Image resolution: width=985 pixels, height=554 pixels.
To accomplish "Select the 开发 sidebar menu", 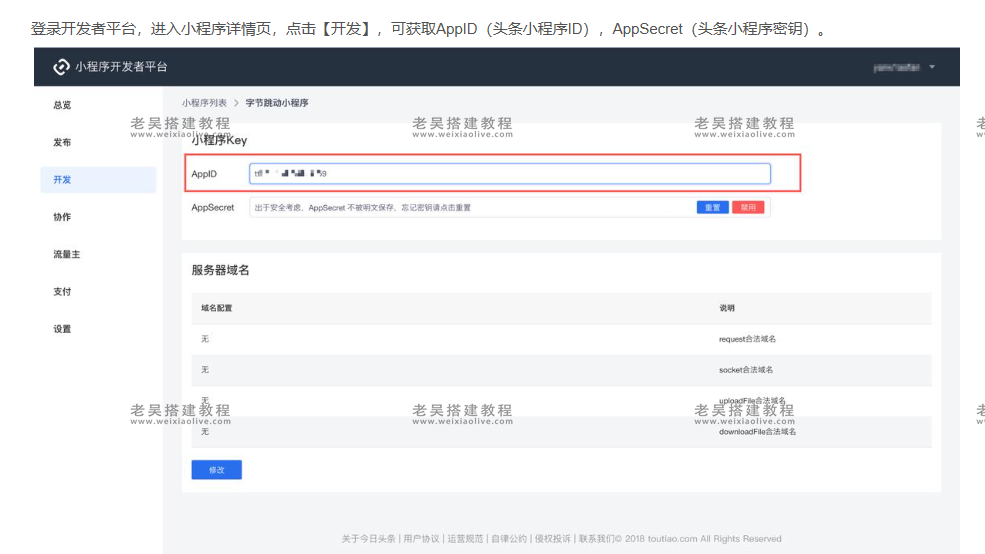I will [x=98, y=180].
